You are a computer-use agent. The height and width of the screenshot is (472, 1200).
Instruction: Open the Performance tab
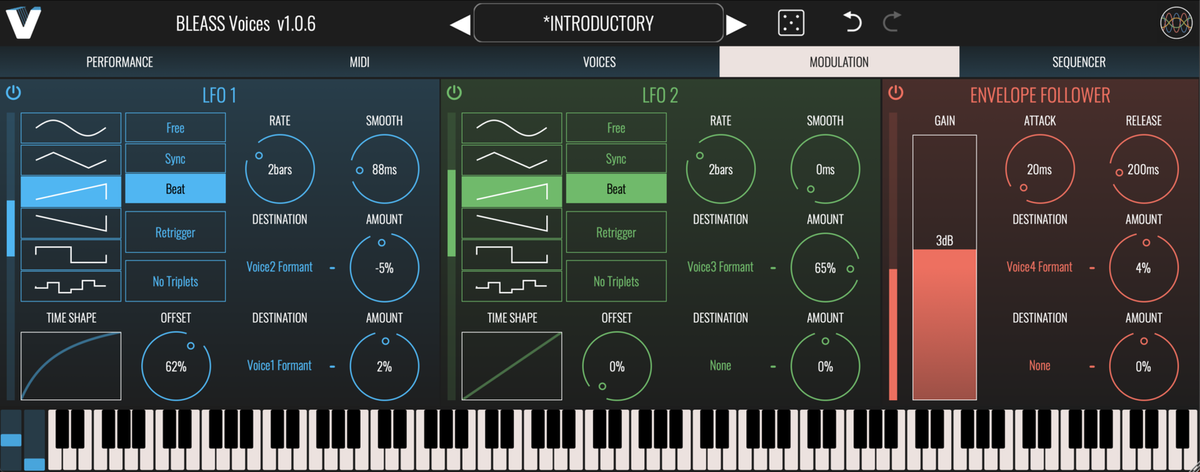coord(119,62)
